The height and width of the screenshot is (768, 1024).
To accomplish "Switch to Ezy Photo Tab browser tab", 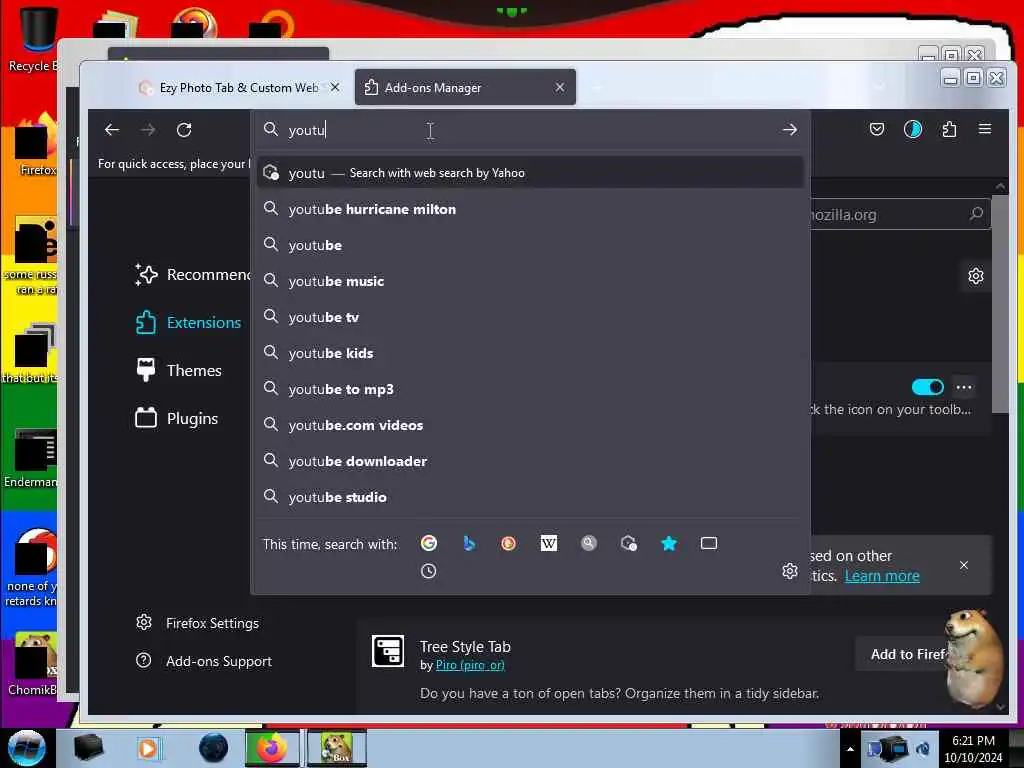I will [238, 87].
